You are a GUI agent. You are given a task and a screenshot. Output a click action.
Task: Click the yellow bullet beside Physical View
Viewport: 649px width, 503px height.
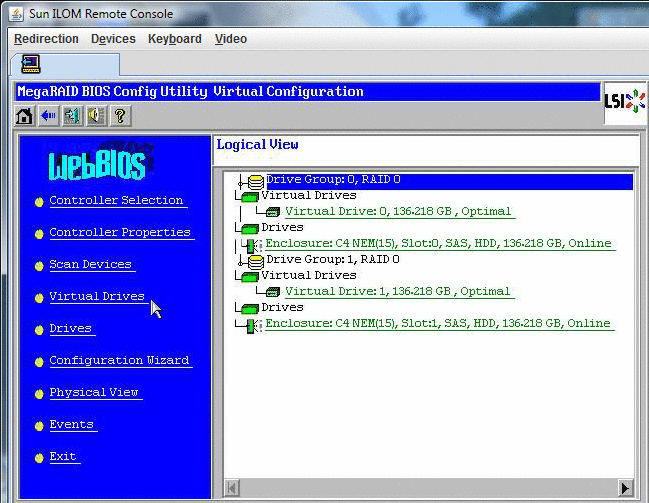(39, 394)
